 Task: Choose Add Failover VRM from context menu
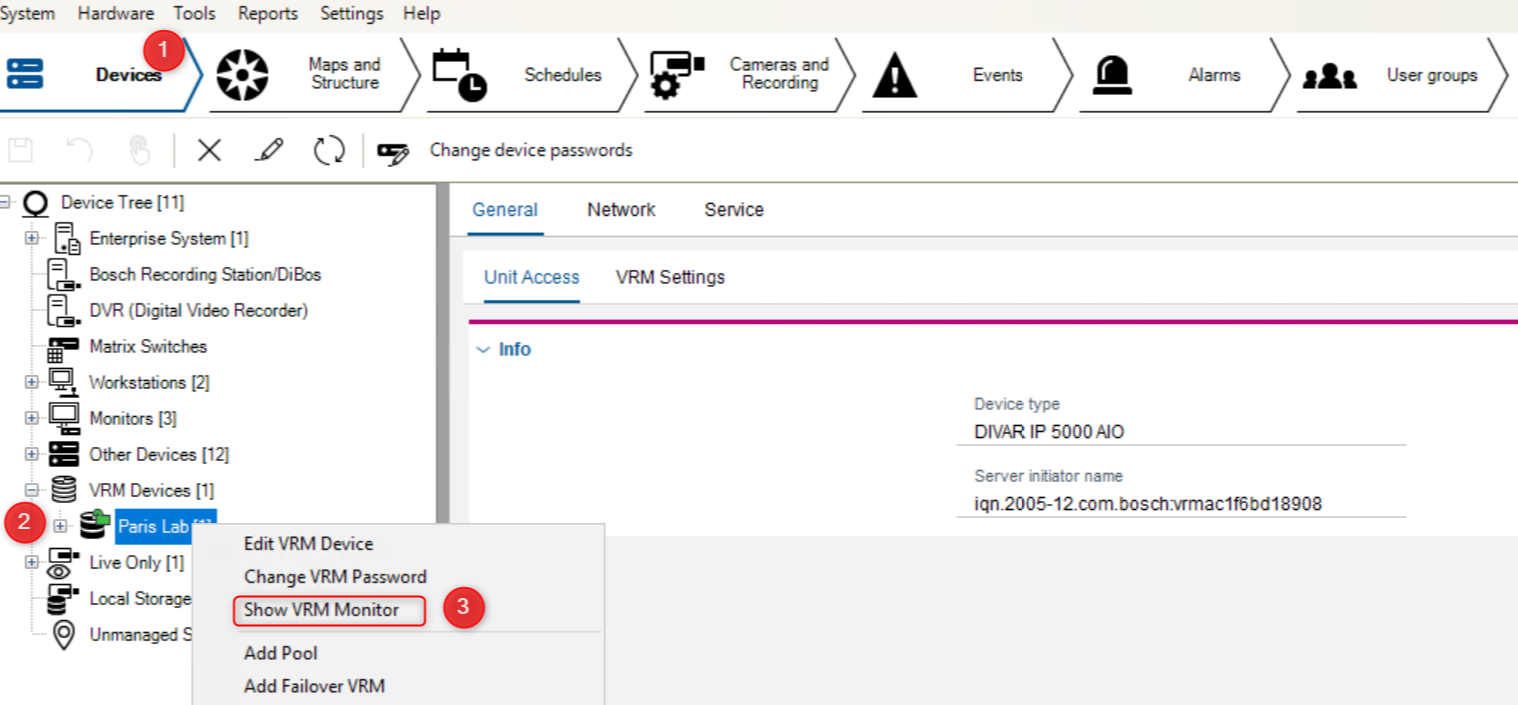coord(314,686)
